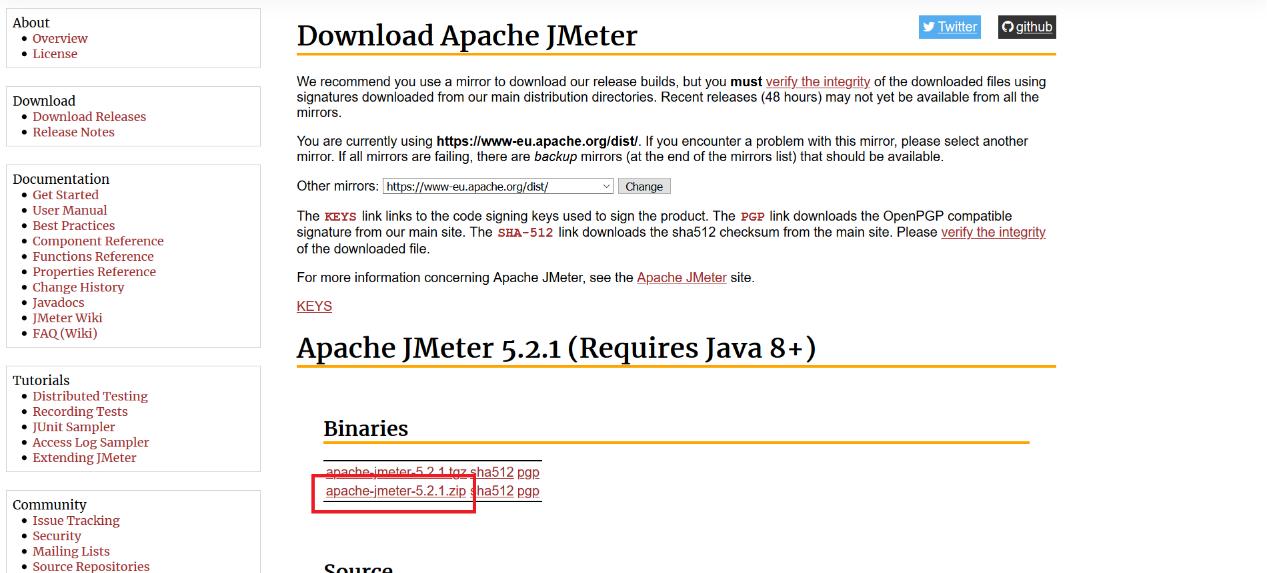The width and height of the screenshot is (1267, 573).
Task: Open the Twitter button link
Action: (x=949, y=27)
